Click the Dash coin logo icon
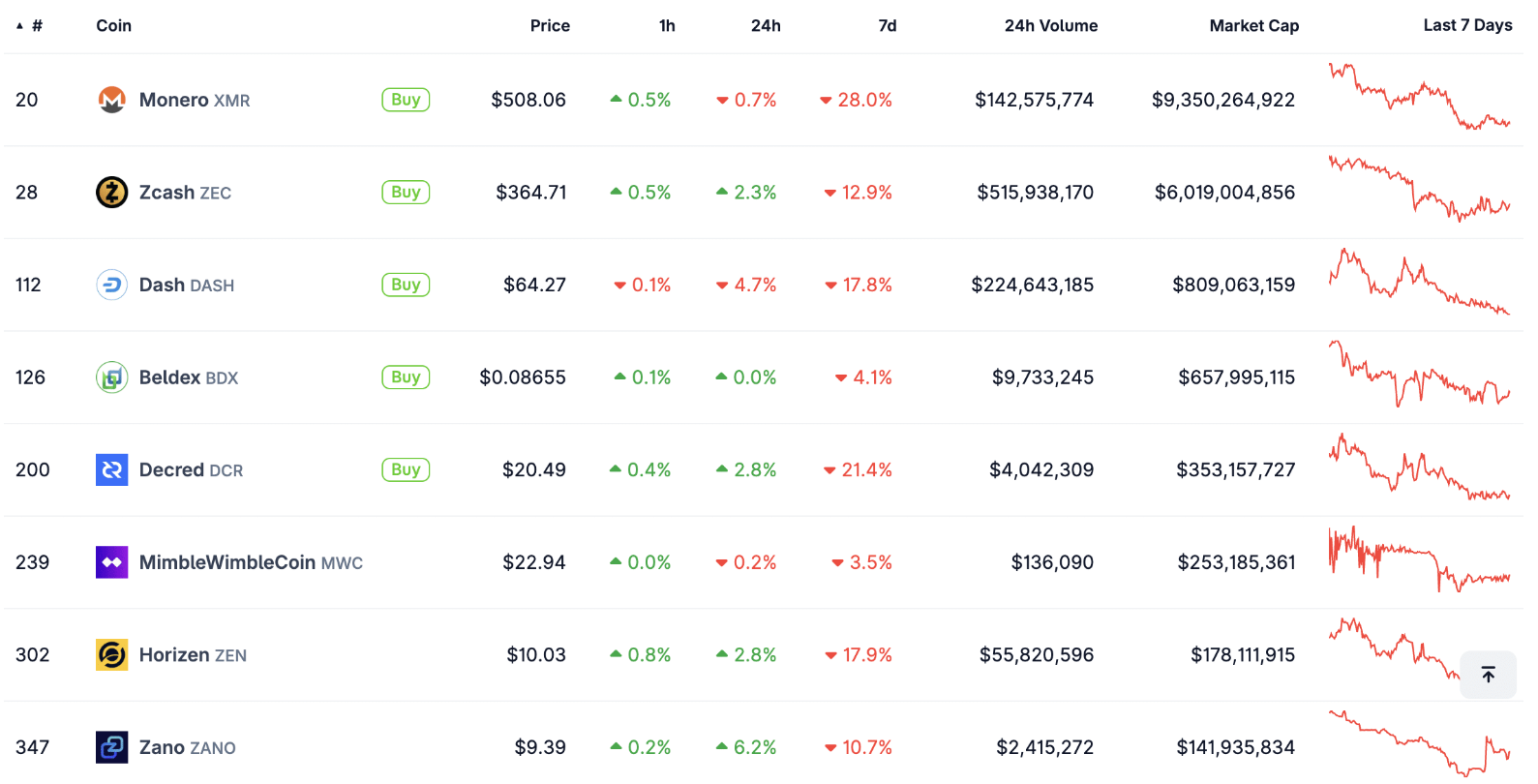Image resolution: width=1538 pixels, height=784 pixels. coord(112,285)
